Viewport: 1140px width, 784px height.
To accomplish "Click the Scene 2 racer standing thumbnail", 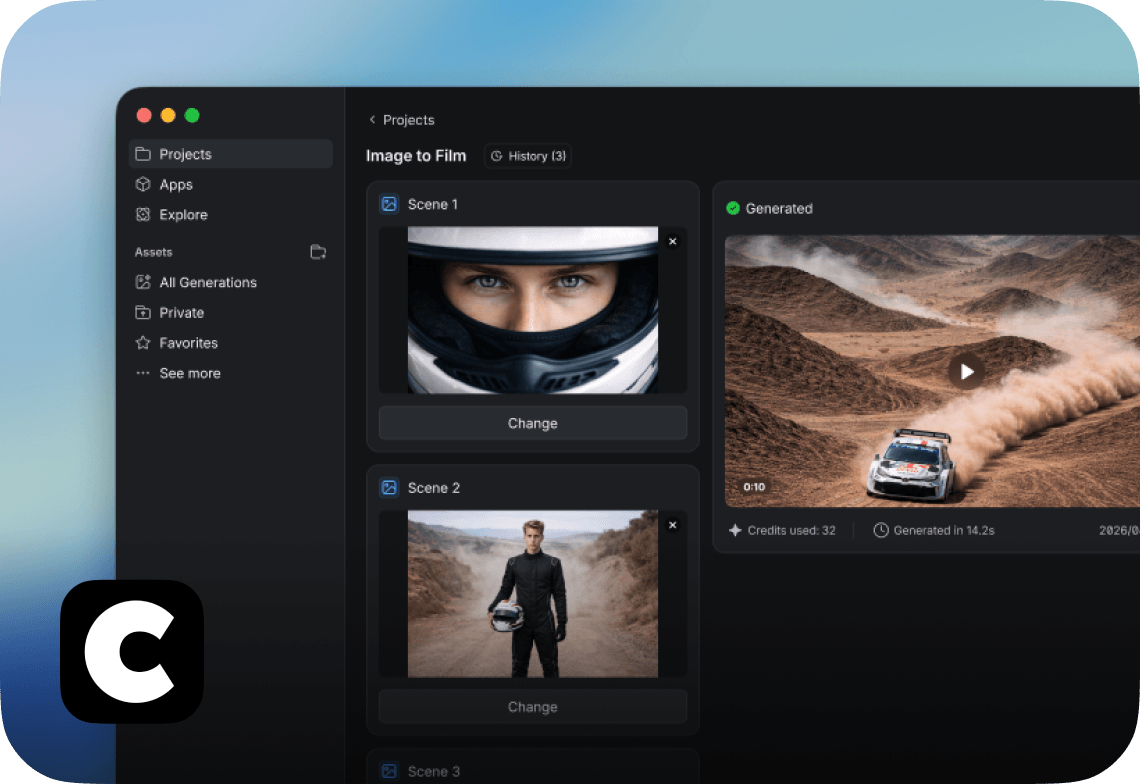I will point(533,593).
